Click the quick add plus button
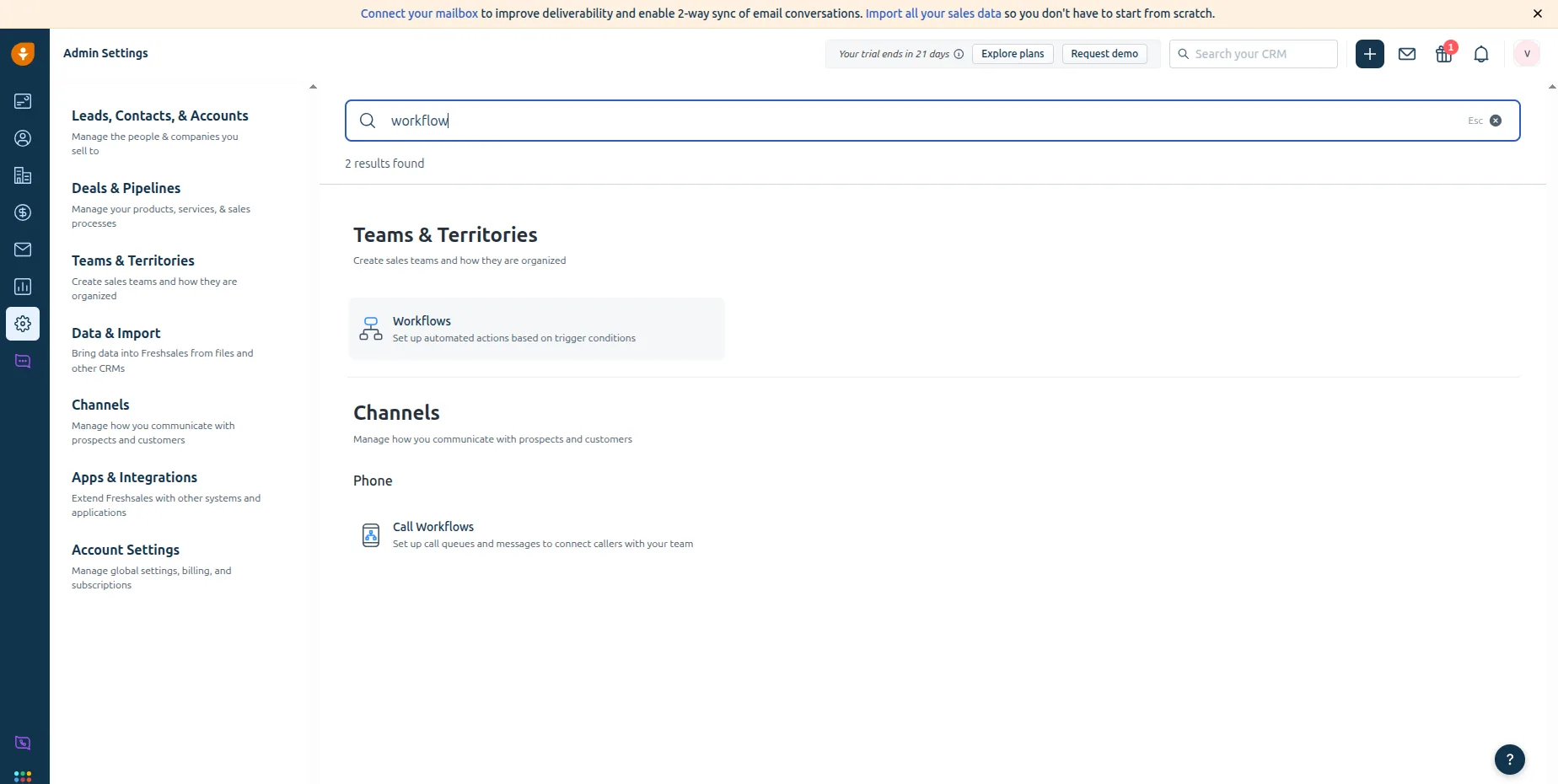Viewport: 1558px width, 784px height. [x=1370, y=54]
